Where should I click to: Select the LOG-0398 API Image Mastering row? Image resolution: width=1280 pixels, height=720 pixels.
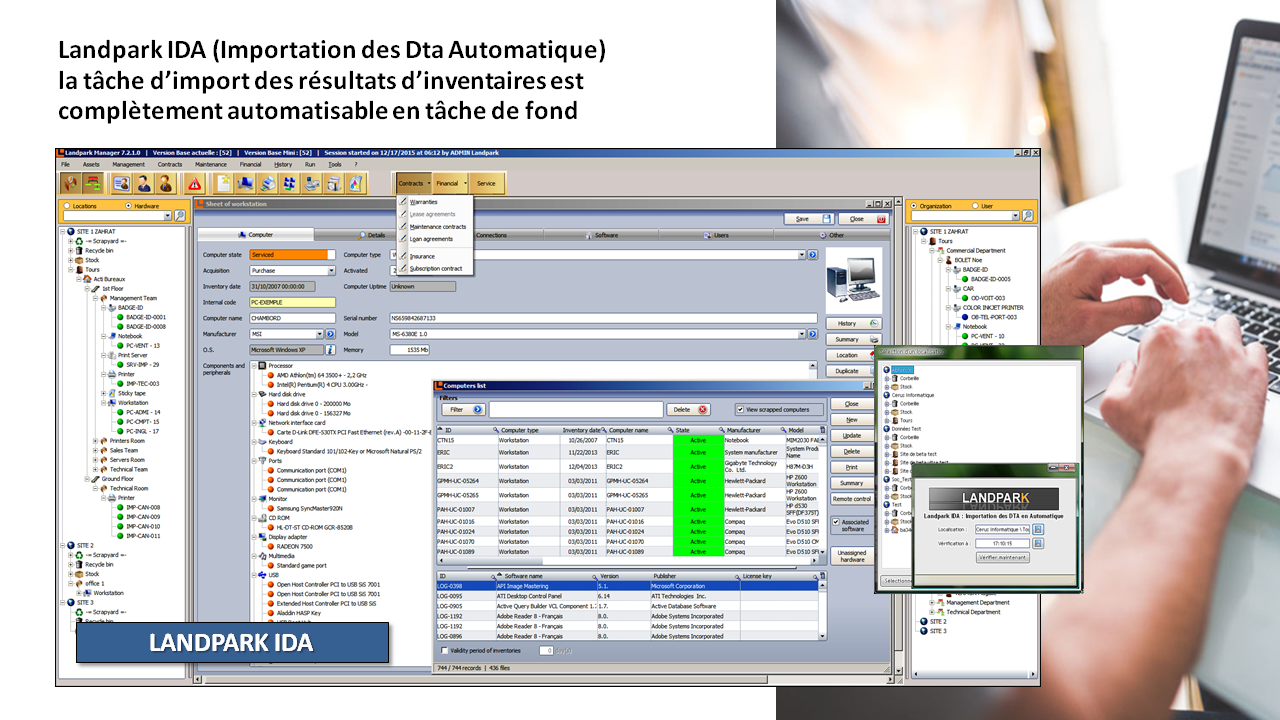pyautogui.click(x=627, y=586)
